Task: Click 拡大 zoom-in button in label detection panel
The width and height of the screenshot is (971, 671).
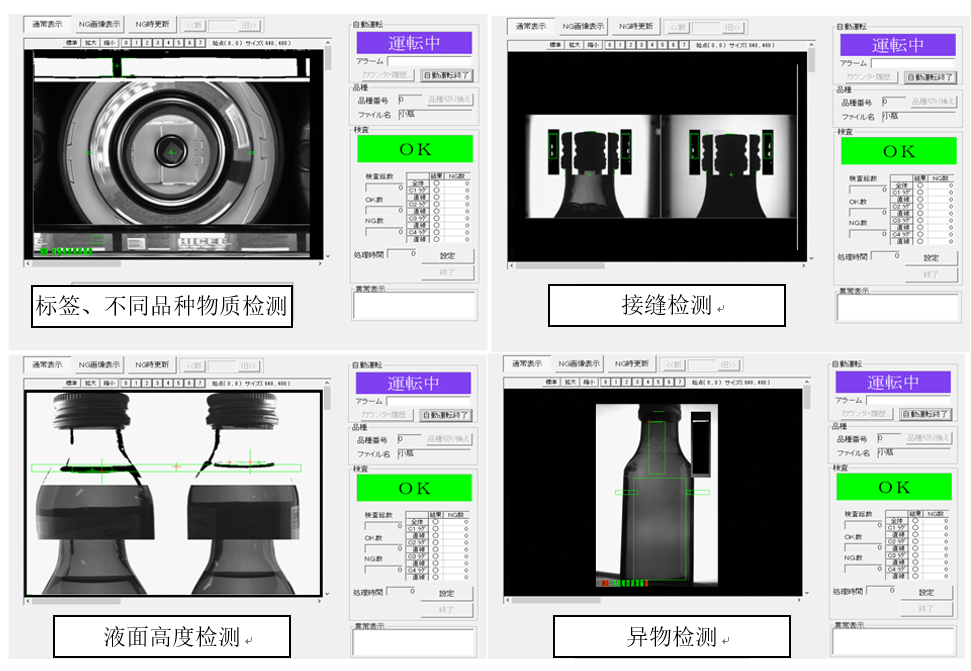Action: [x=90, y=43]
